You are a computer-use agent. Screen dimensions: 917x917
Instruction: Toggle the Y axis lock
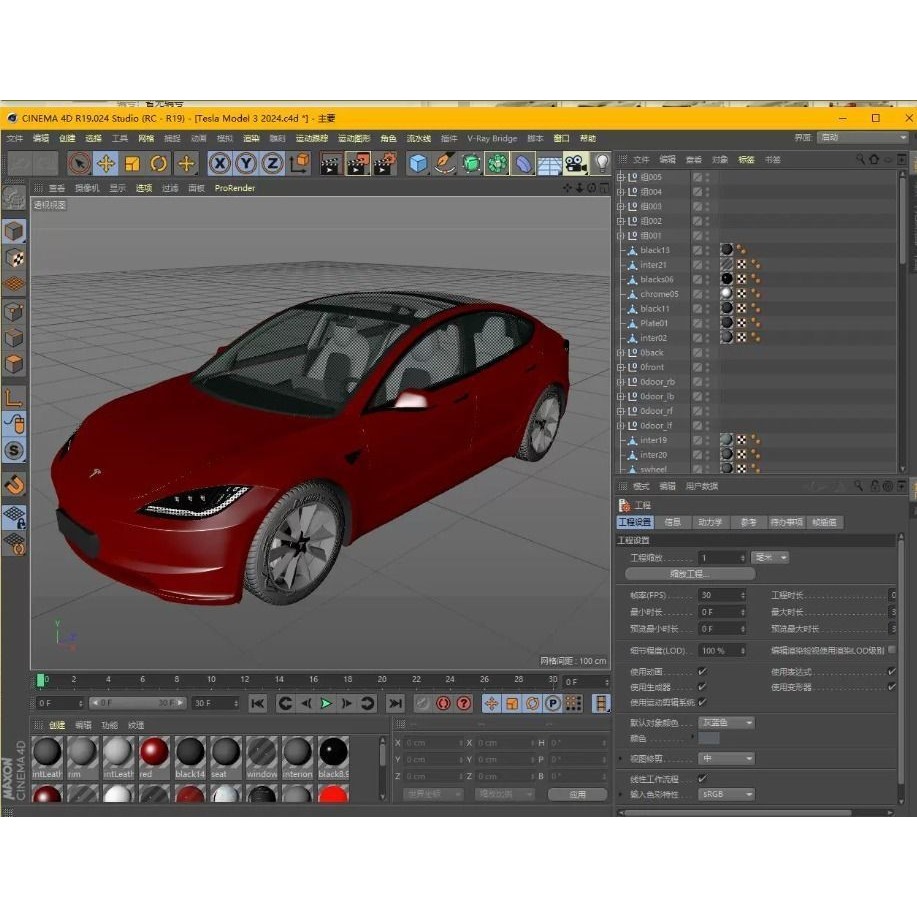tap(246, 163)
